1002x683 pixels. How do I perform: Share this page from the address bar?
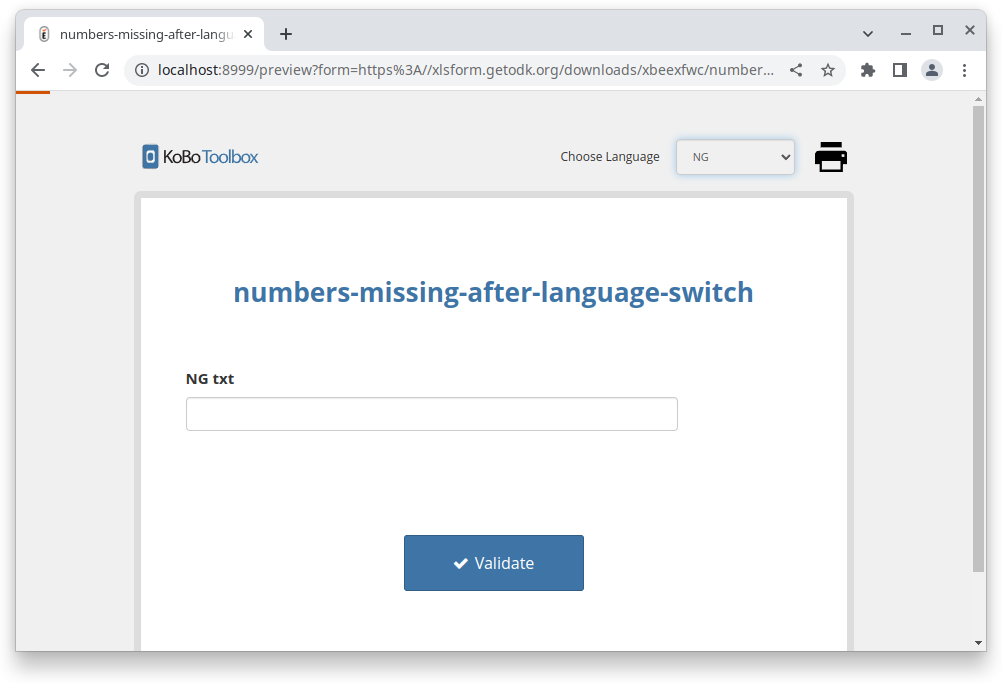796,70
